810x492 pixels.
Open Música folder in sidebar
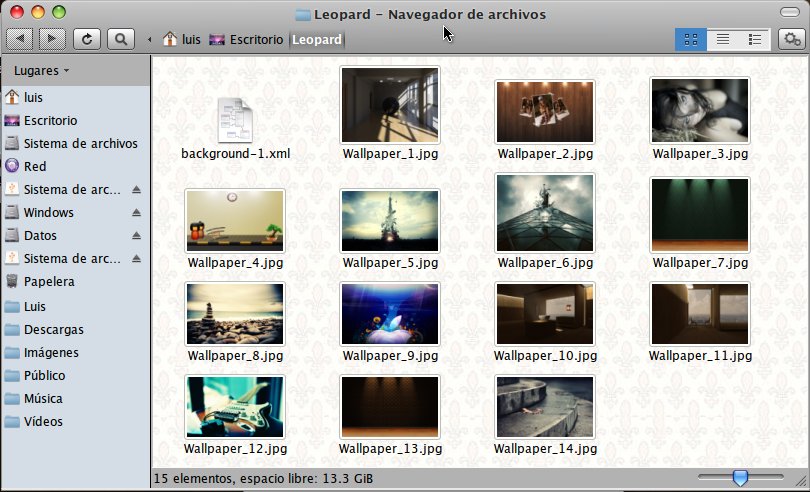coord(75,398)
